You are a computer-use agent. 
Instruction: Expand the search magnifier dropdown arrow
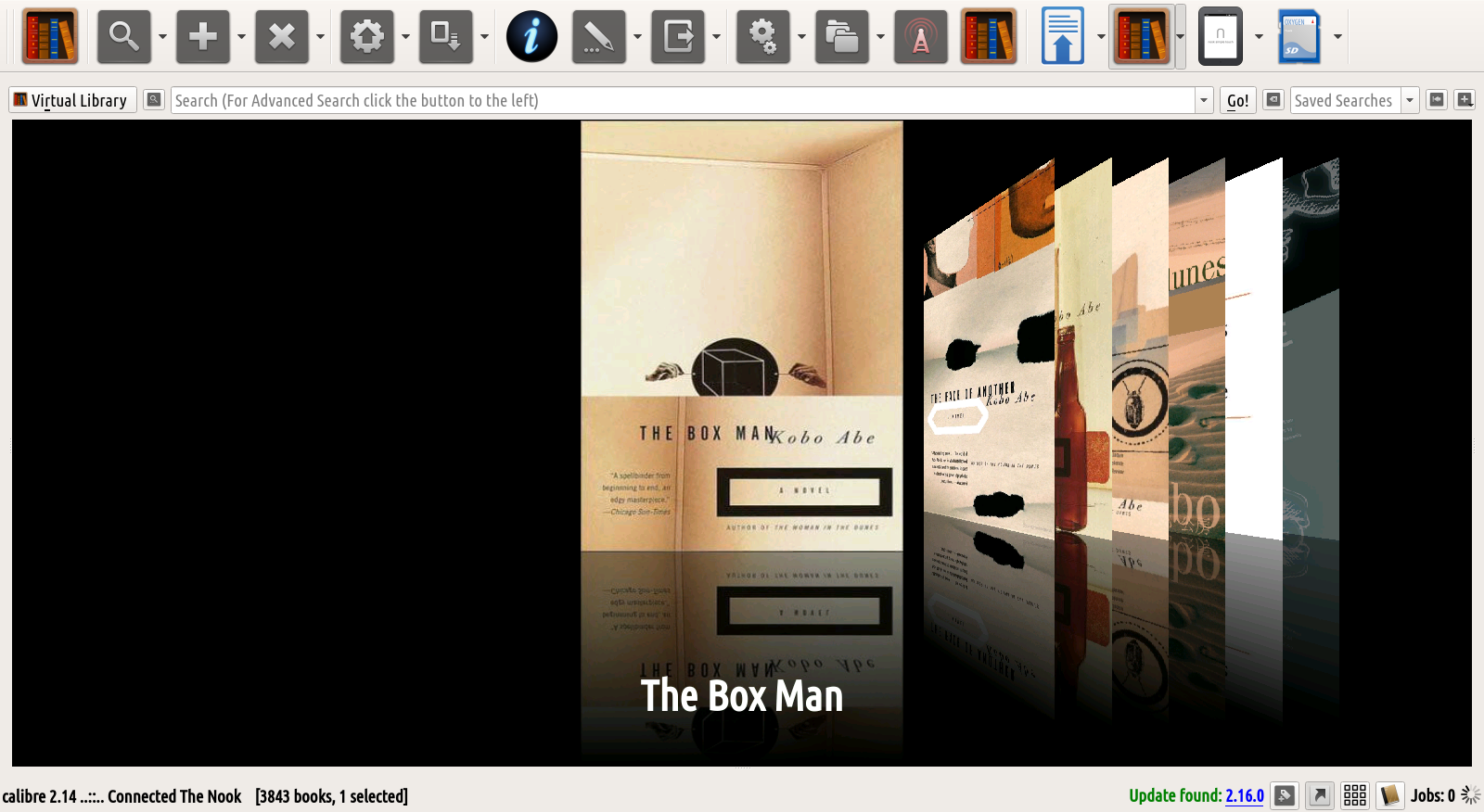[162, 37]
